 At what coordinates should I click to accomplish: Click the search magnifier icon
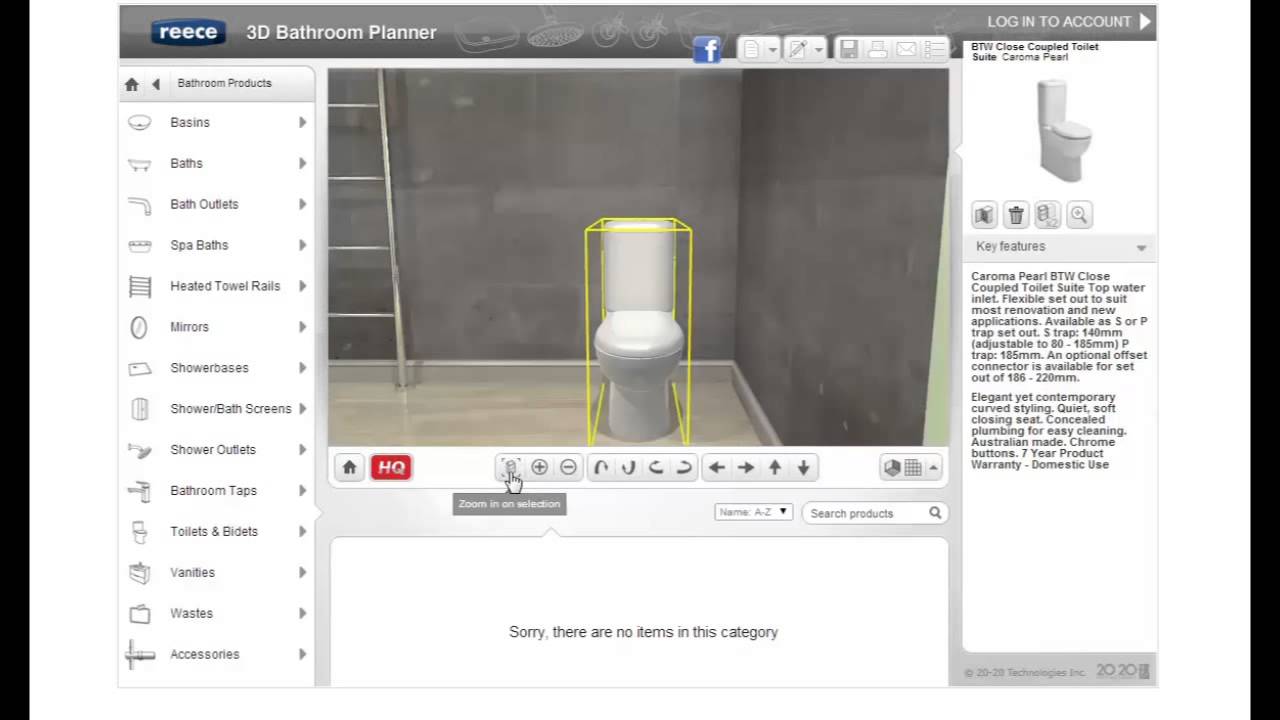[935, 513]
